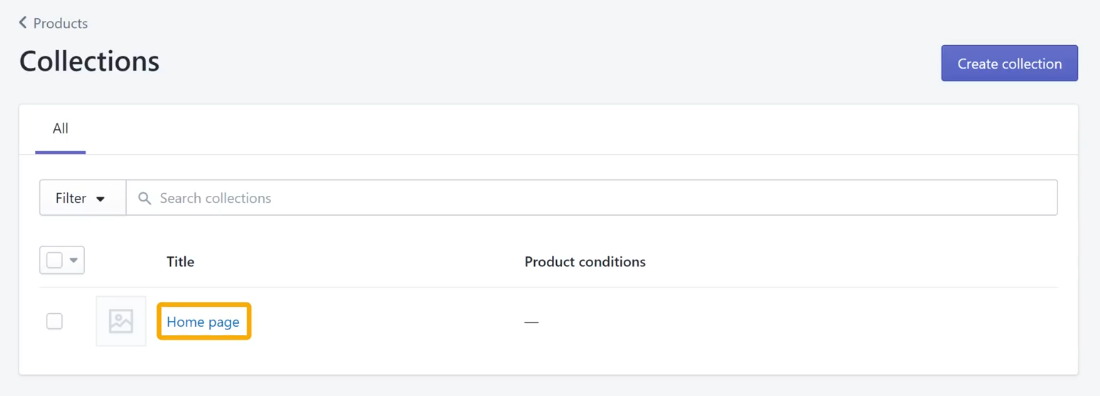Click the back chevron beside Products

click(x=23, y=23)
